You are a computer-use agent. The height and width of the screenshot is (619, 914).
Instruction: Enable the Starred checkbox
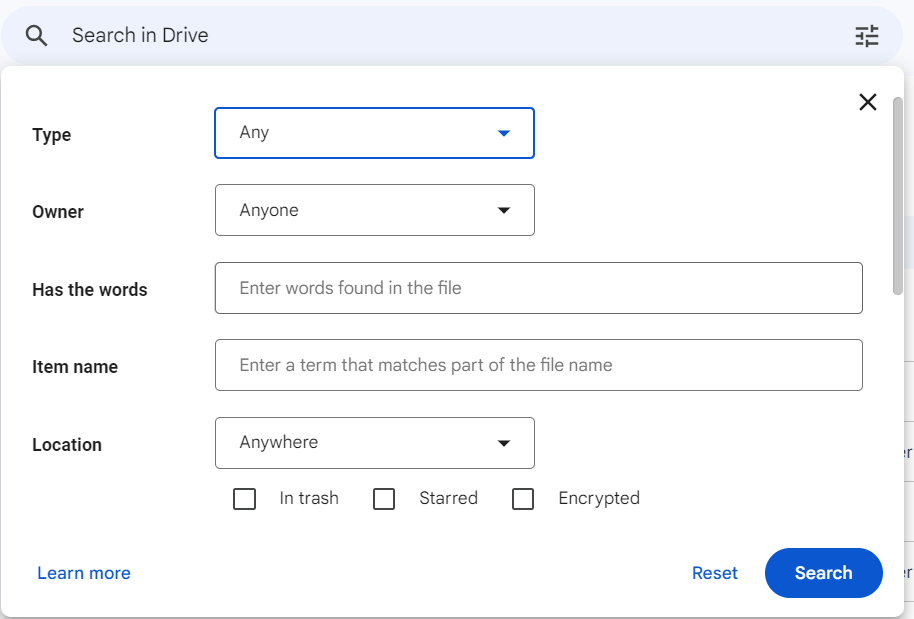pos(384,499)
